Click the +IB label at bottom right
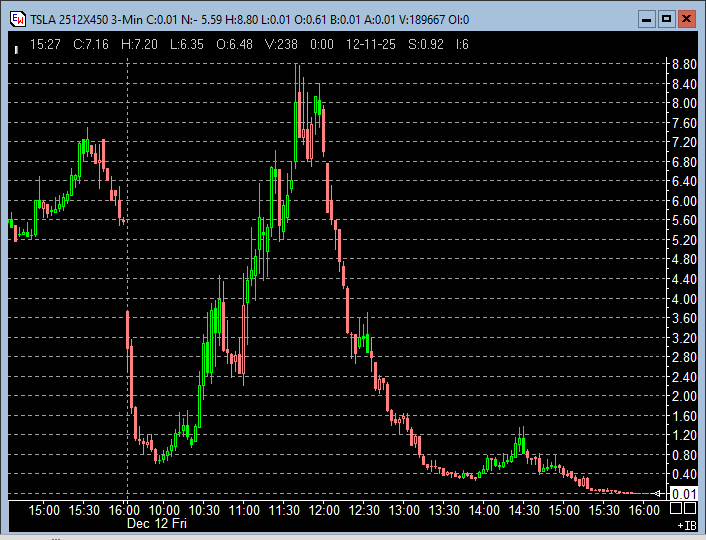Screen dimensions: 706x540 pyautogui.click(x=687, y=525)
